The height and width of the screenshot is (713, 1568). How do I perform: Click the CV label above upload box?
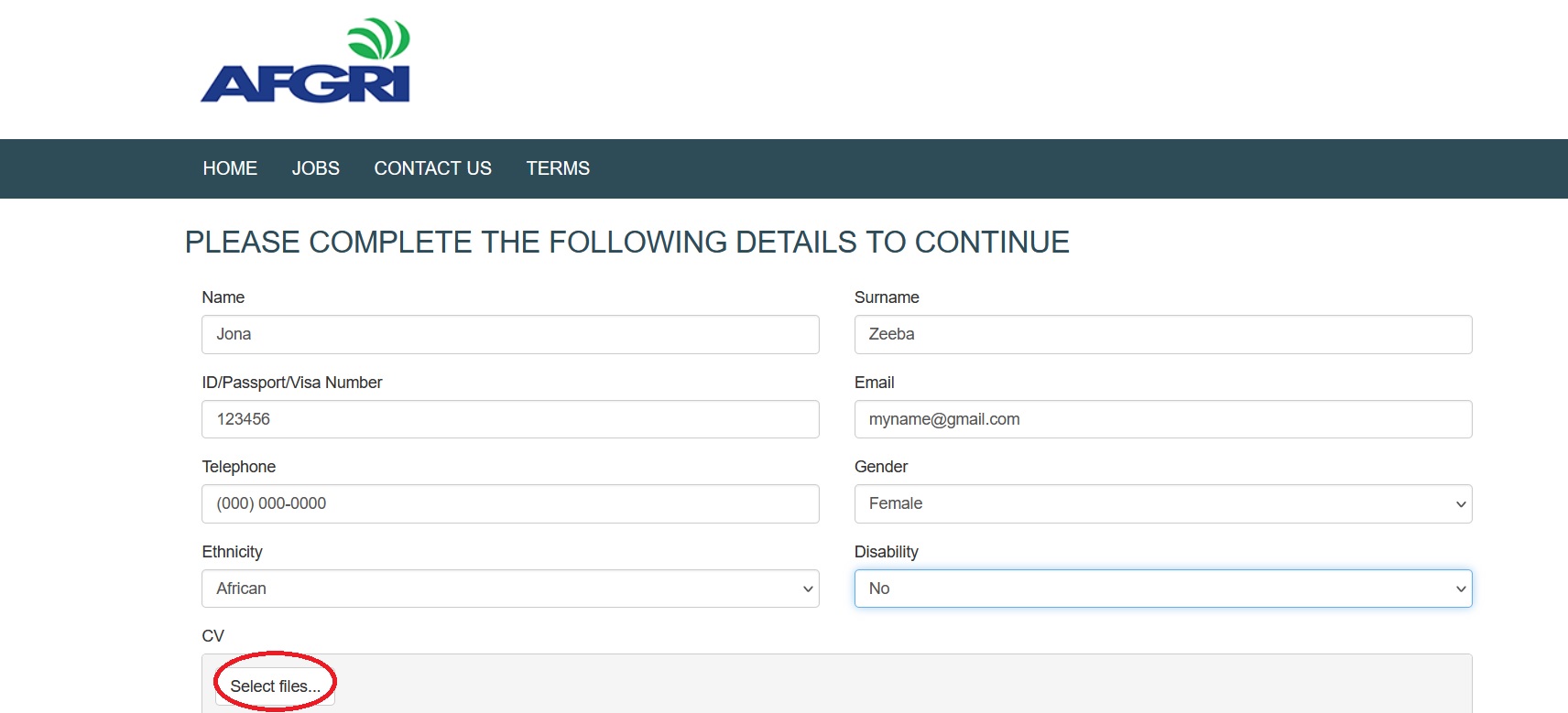[x=212, y=636]
